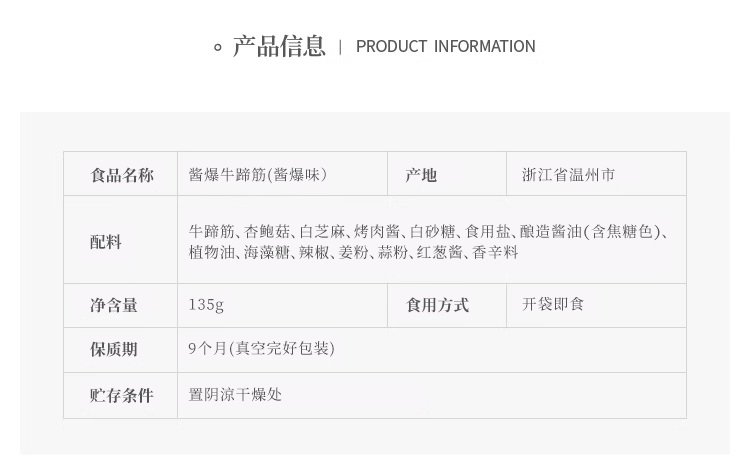
Task: Click the 产品信息 heading
Action: (x=279, y=46)
